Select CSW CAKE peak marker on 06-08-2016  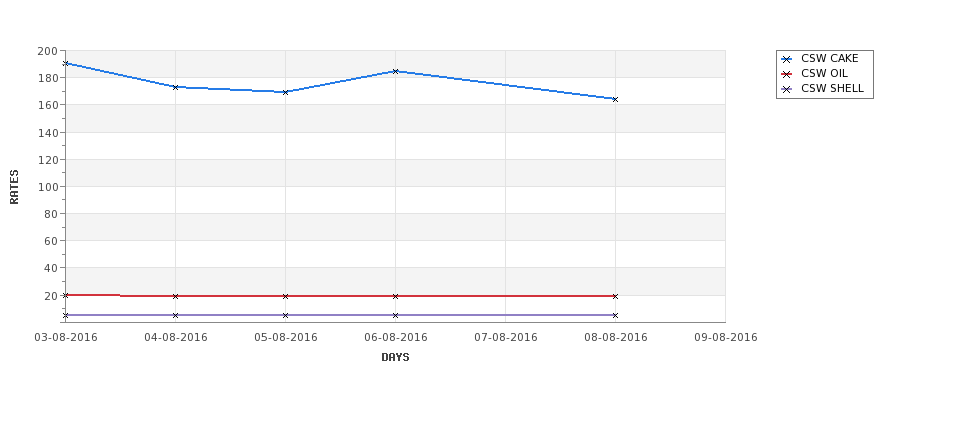click(x=395, y=72)
